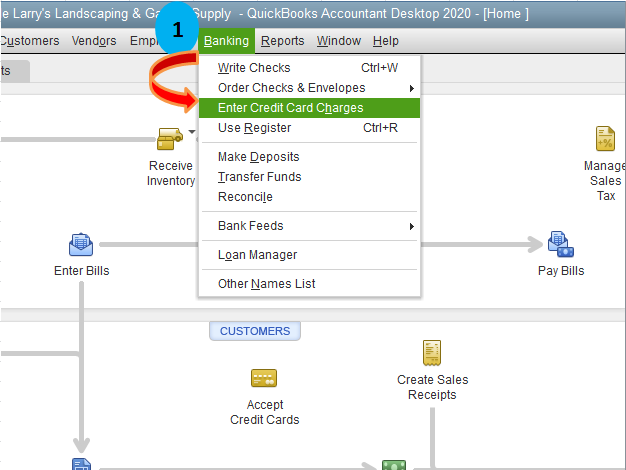Choose Make Deposits from the menu
Image resolution: width=626 pixels, height=470 pixels.
309,157
